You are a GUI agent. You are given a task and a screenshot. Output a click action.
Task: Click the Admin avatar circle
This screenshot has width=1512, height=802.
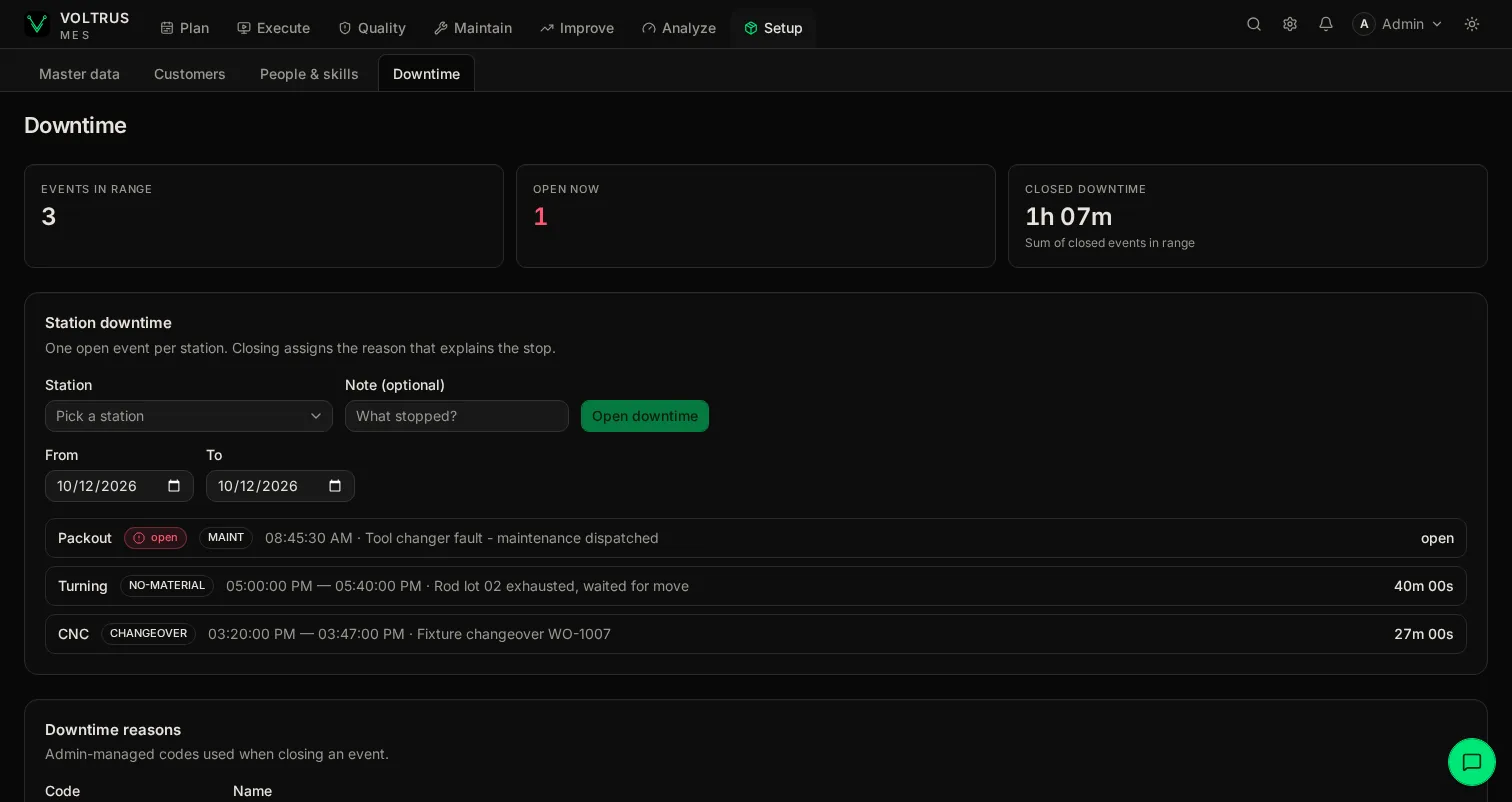click(1364, 24)
